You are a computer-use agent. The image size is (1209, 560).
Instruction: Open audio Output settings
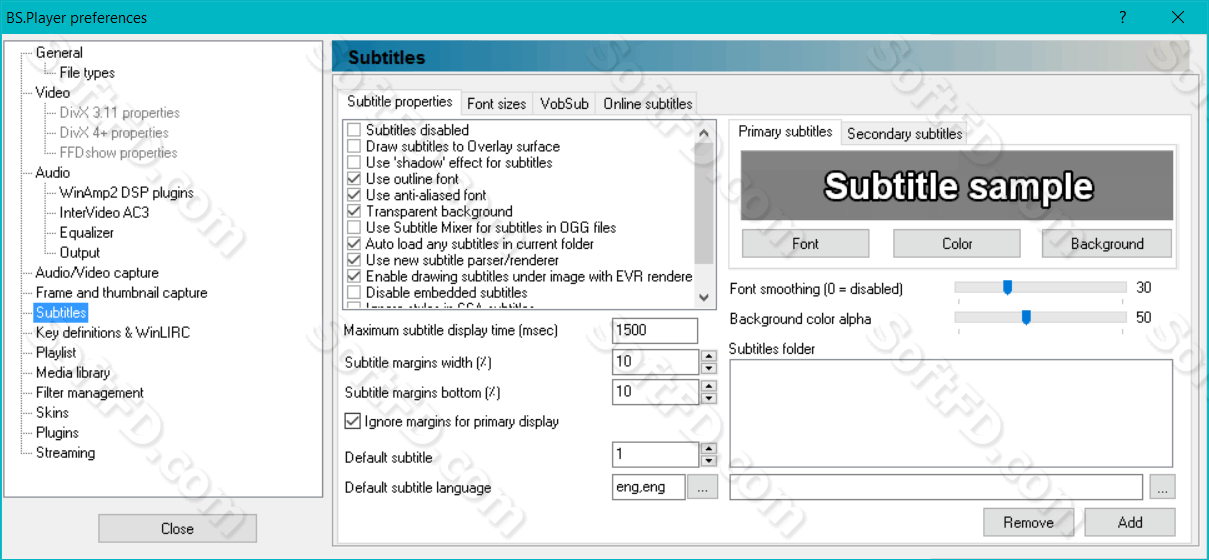click(80, 253)
